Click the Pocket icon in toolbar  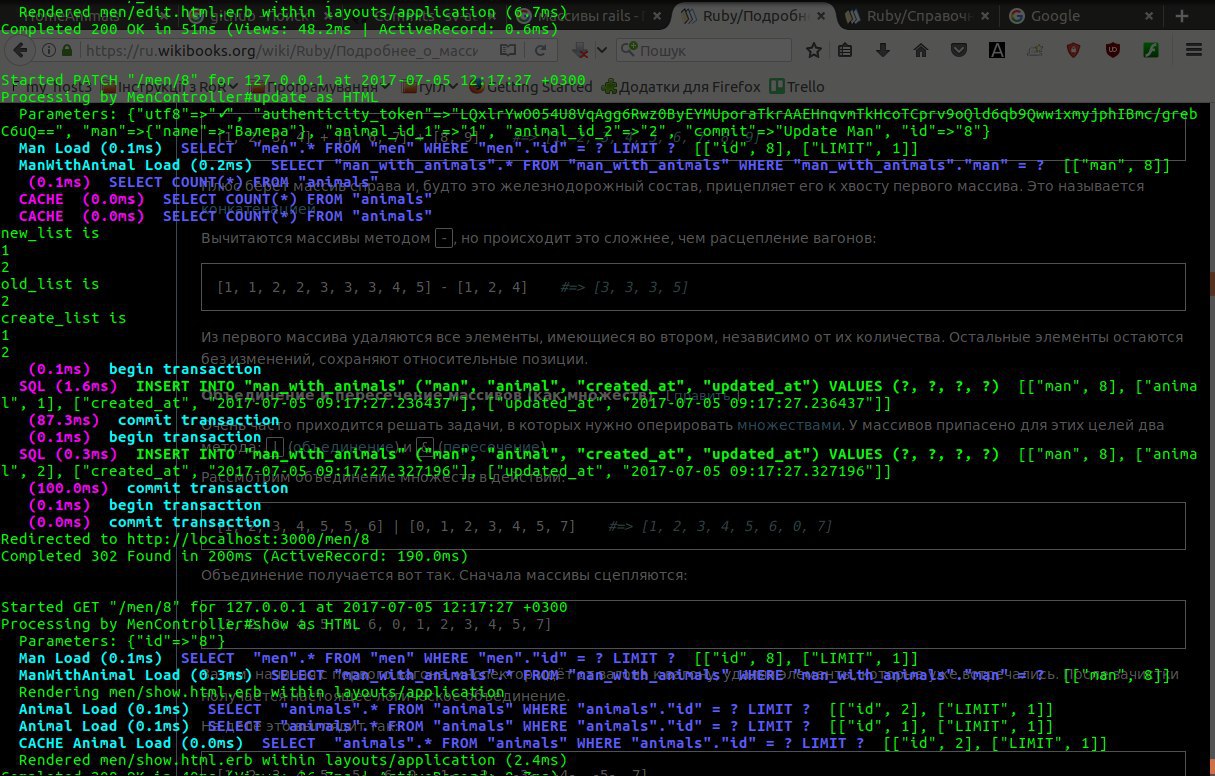click(958, 50)
